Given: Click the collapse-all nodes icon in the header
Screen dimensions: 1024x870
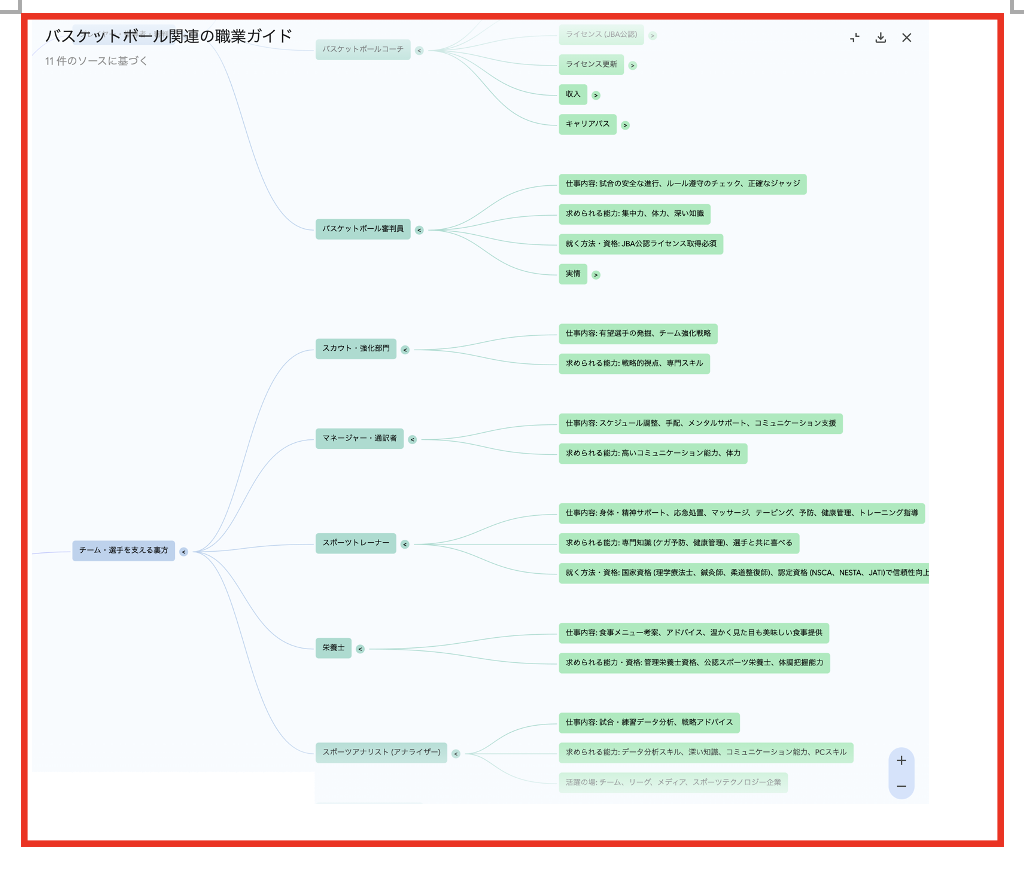Looking at the screenshot, I should pyautogui.click(x=854, y=38).
